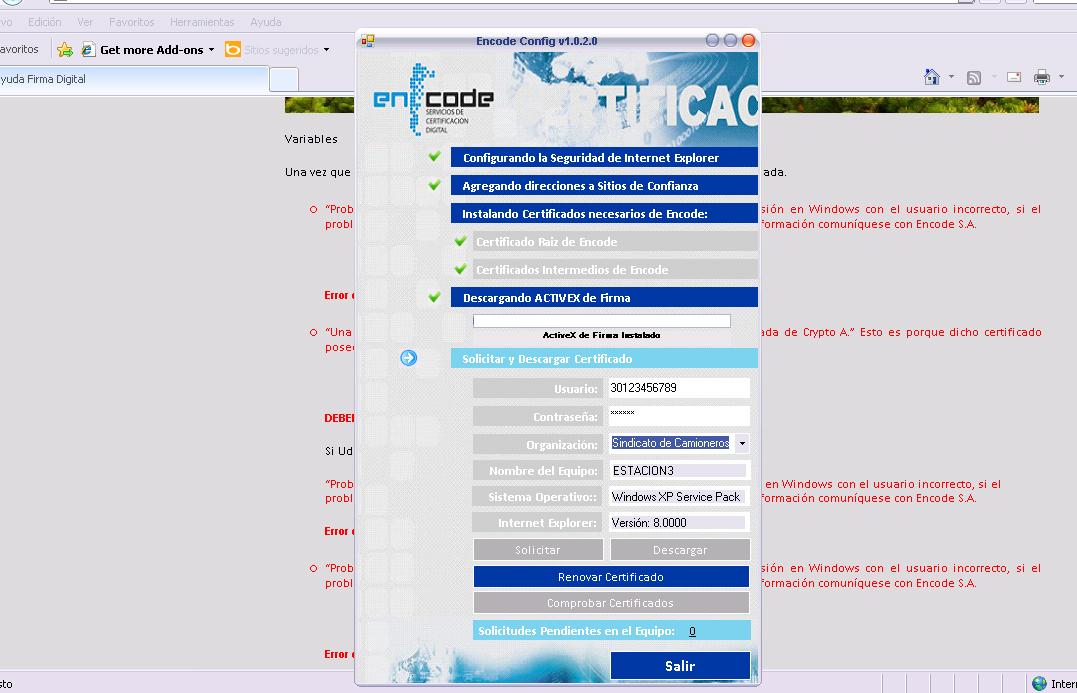1077x693 pixels.
Task: Click the RSS feeds icon
Action: pos(973,77)
